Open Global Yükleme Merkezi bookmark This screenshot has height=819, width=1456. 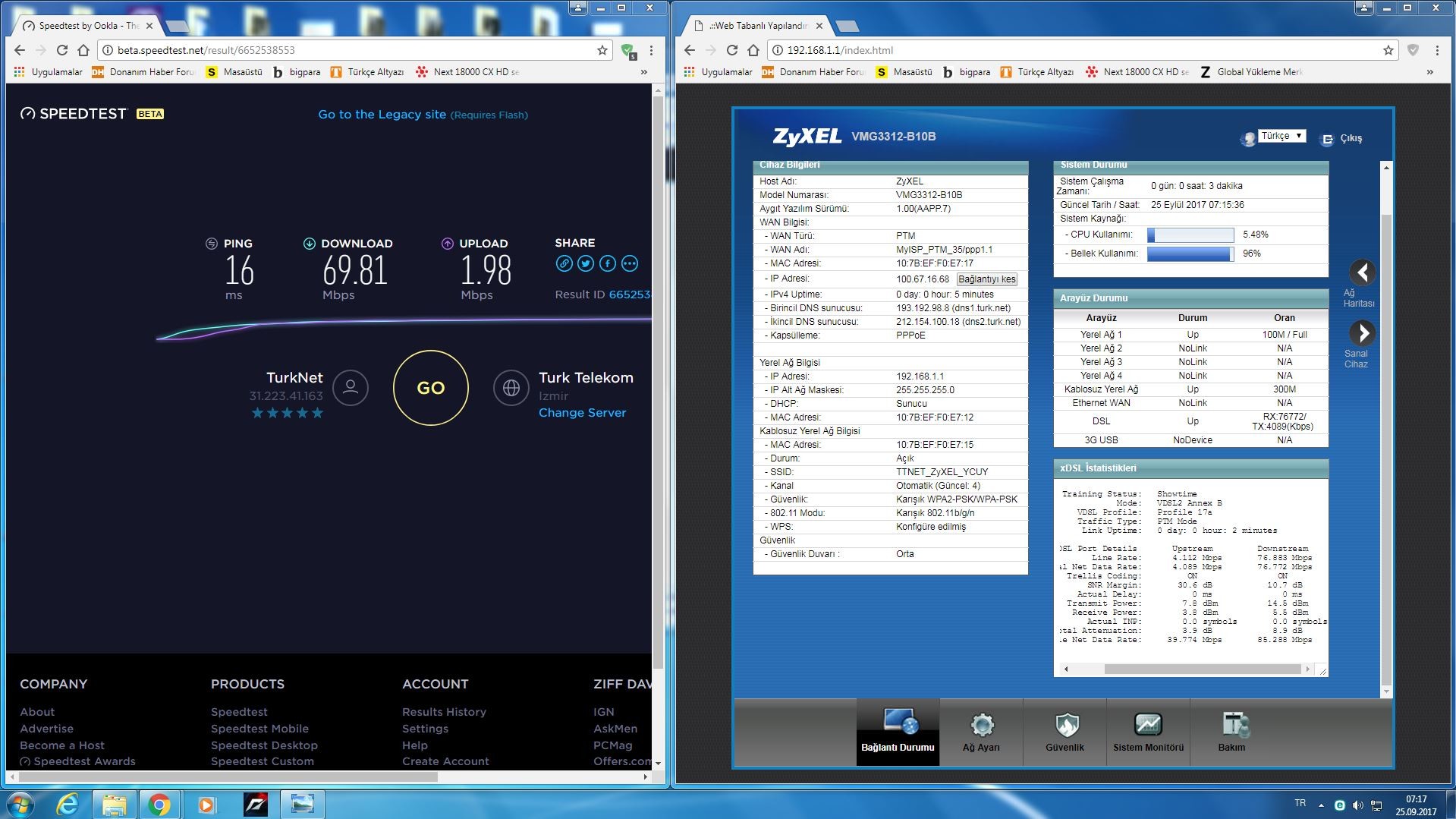[1251, 72]
